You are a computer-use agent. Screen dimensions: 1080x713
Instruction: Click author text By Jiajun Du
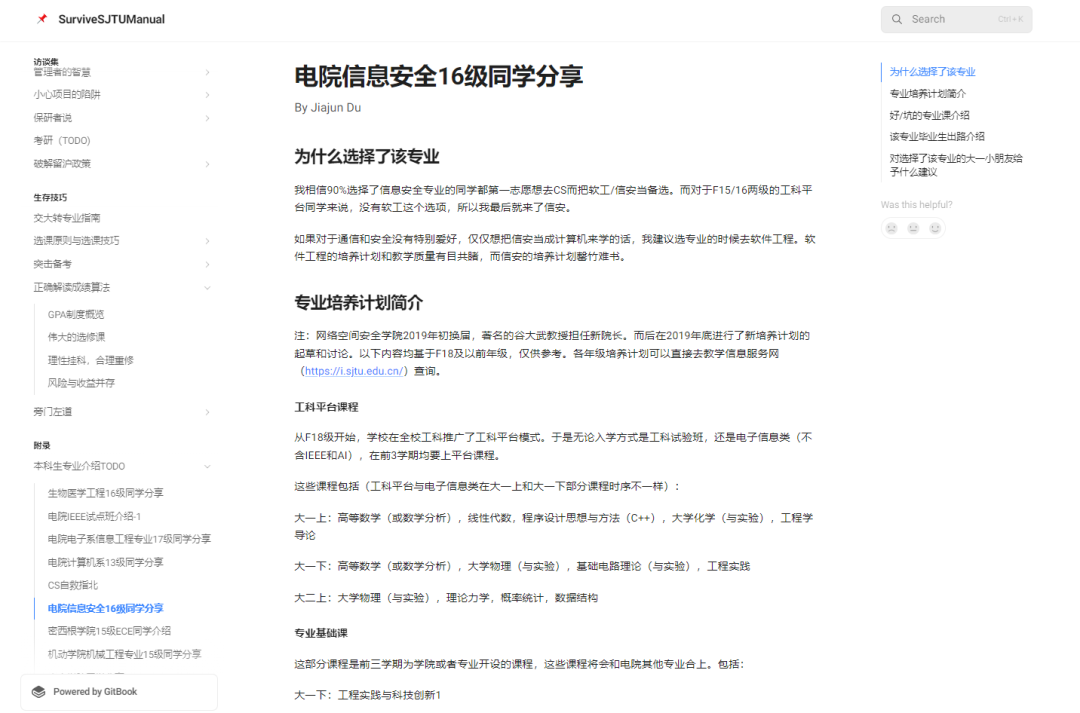(x=327, y=107)
